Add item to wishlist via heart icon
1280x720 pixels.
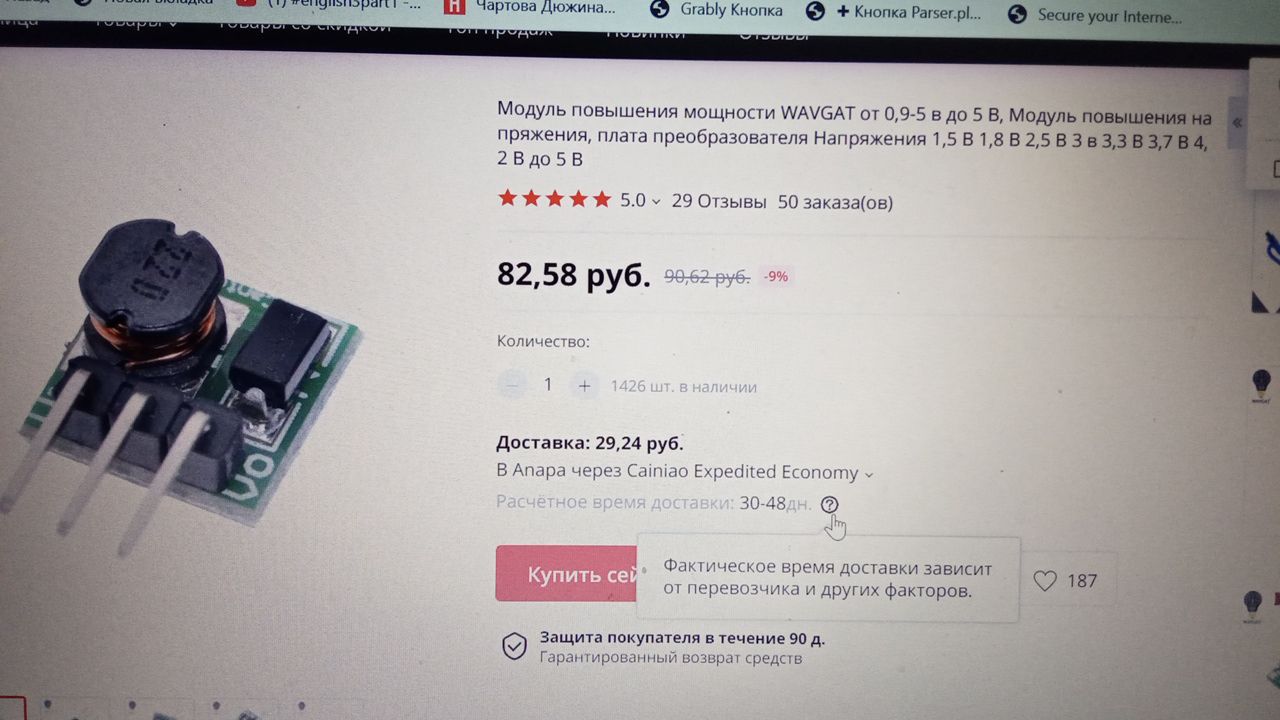click(1044, 581)
